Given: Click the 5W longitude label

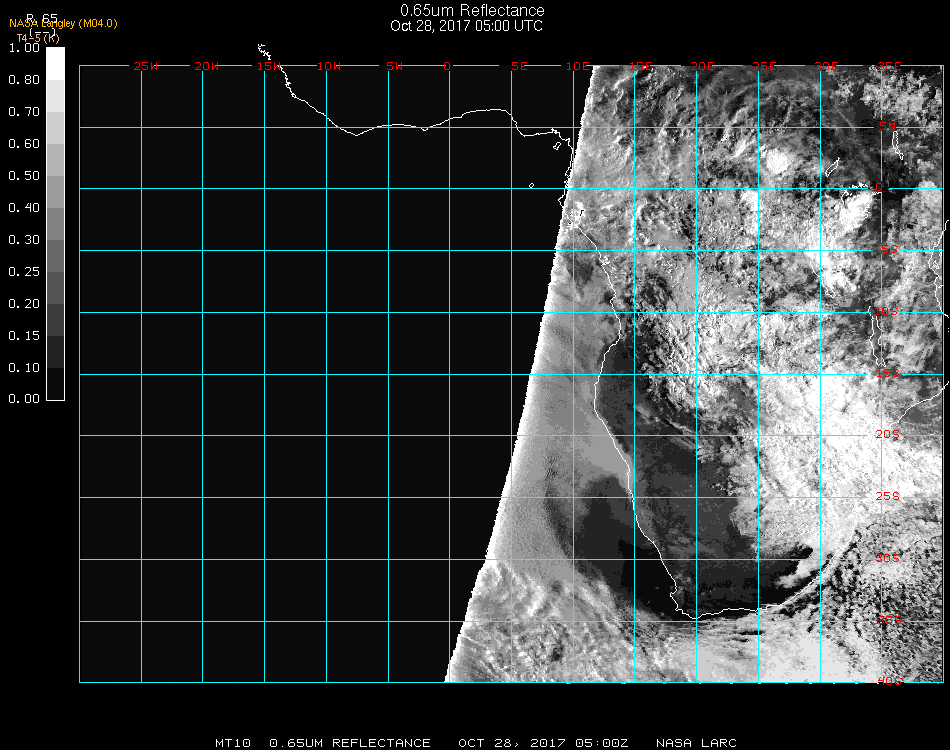Looking at the screenshot, I should coord(394,66).
